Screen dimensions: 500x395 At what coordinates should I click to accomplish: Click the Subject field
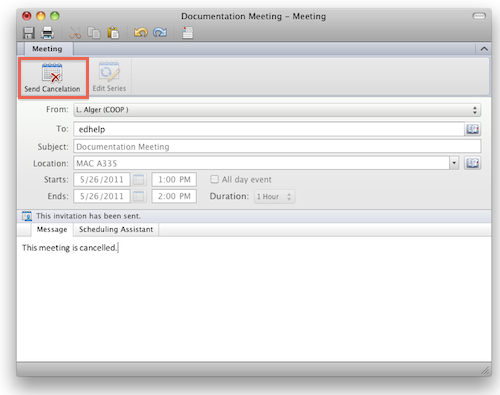(x=277, y=147)
